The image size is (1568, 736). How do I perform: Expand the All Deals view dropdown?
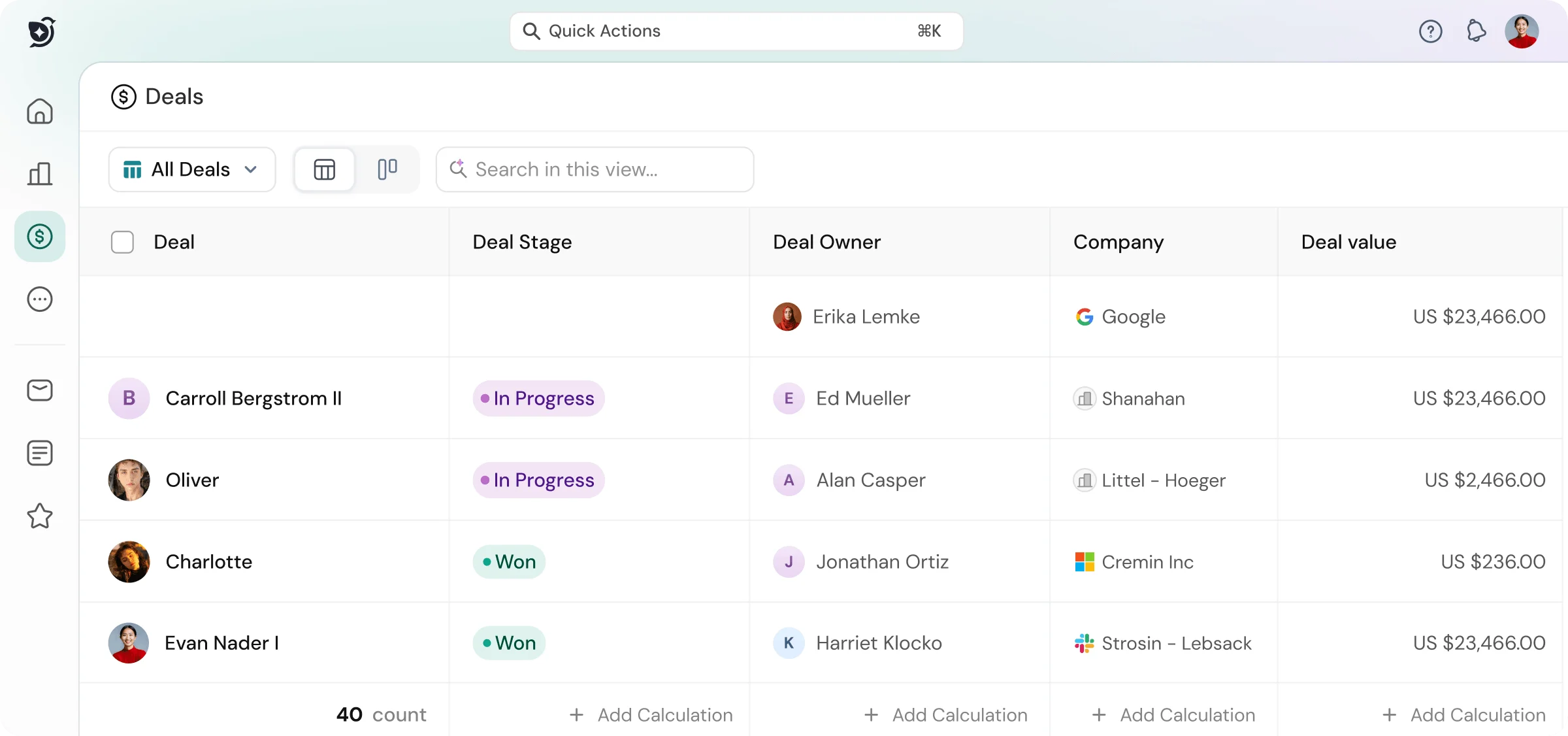[192, 169]
